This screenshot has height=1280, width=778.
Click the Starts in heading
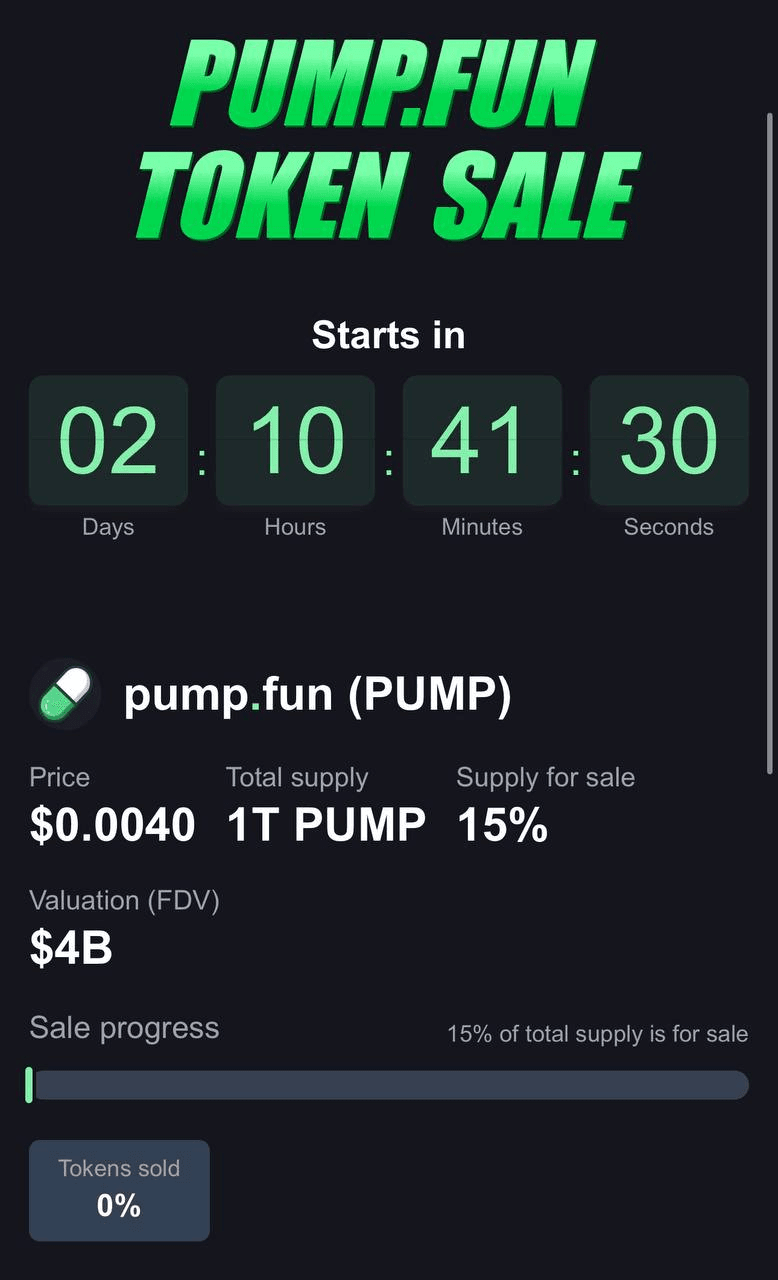[389, 334]
